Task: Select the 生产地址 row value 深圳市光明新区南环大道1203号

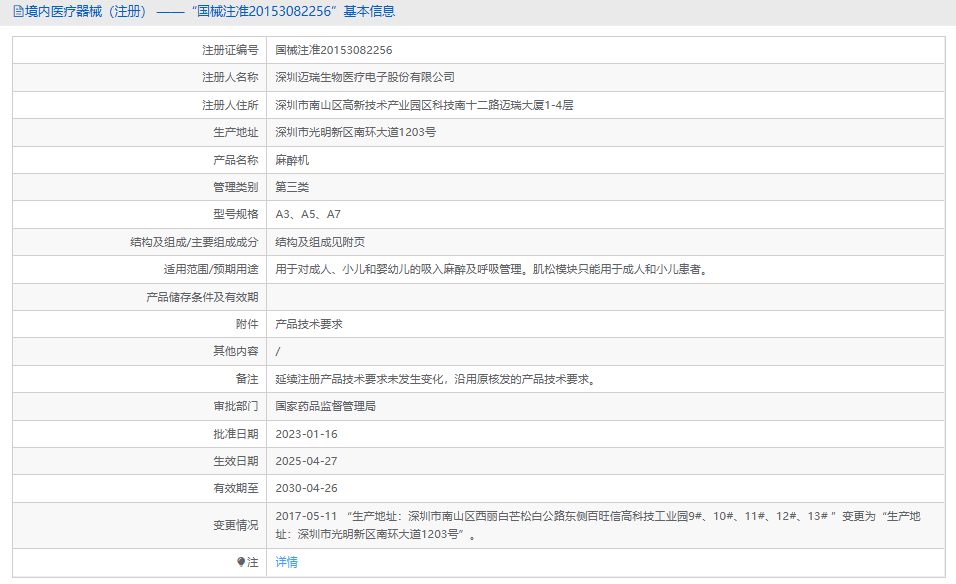Action: [x=355, y=132]
